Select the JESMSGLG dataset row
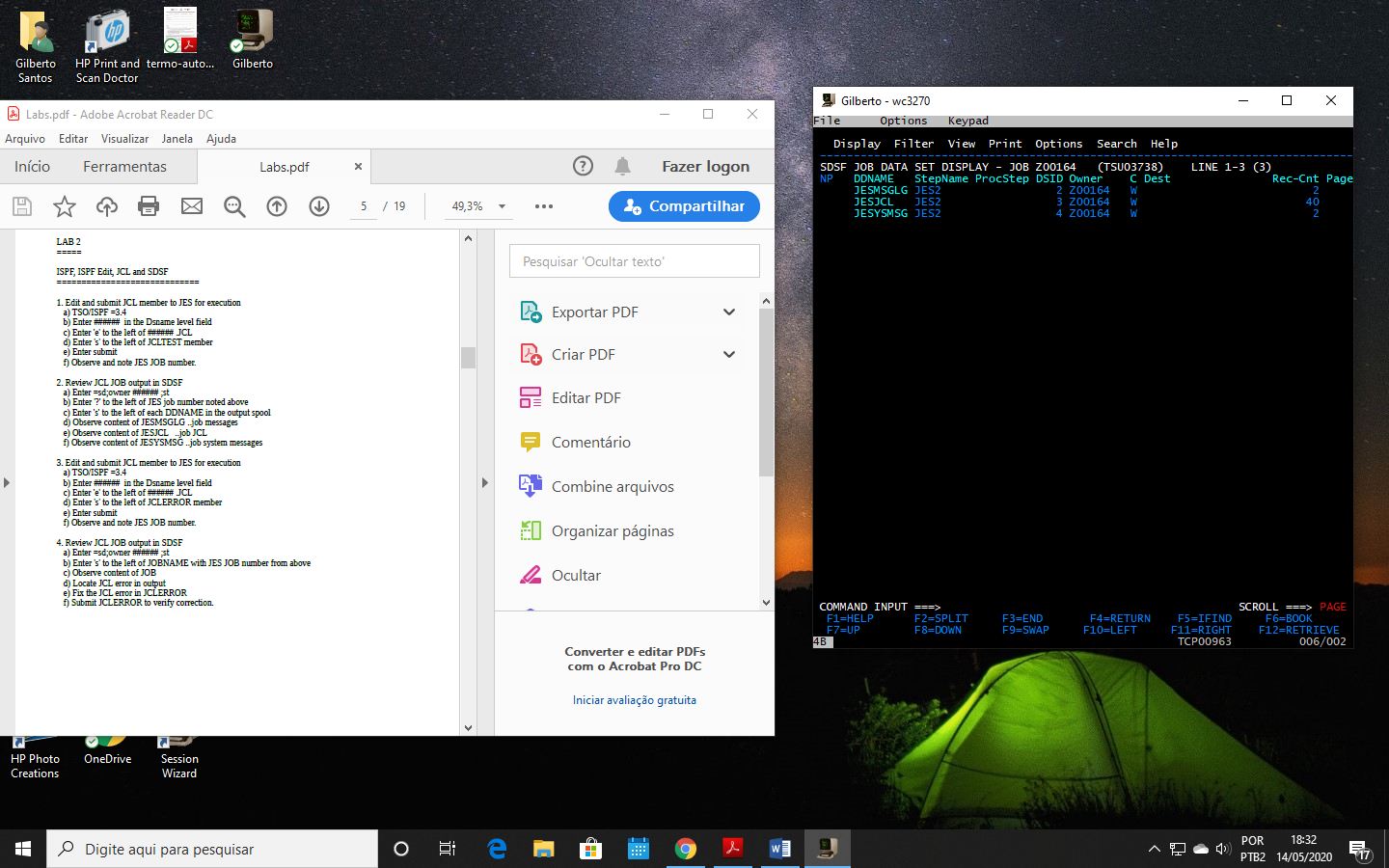The width and height of the screenshot is (1389, 868). coord(1086,190)
